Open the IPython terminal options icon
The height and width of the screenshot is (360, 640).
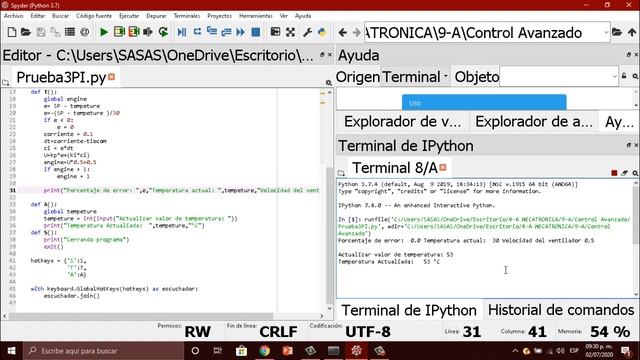[635, 173]
